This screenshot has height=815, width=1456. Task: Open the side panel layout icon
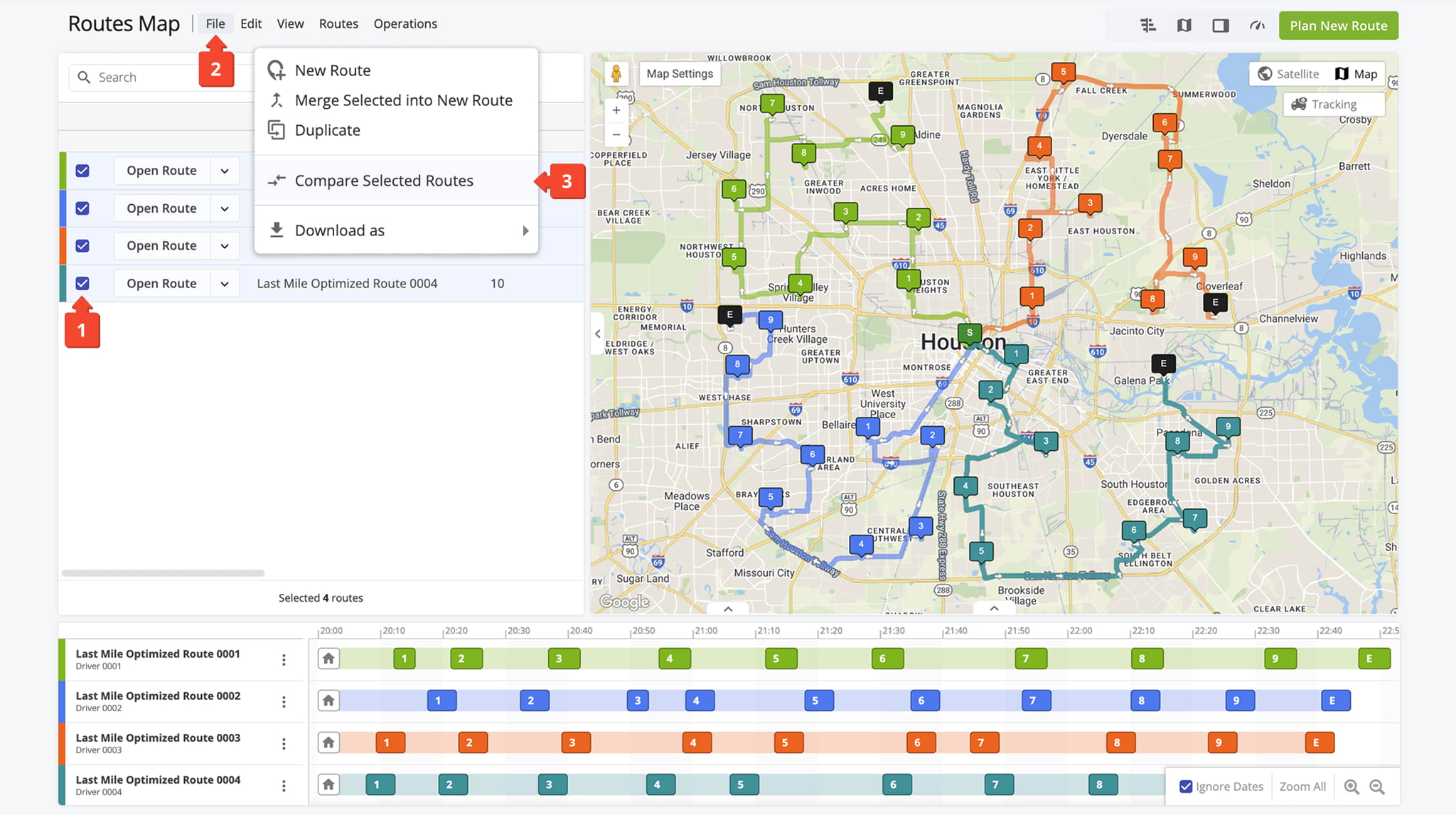[1220, 25]
